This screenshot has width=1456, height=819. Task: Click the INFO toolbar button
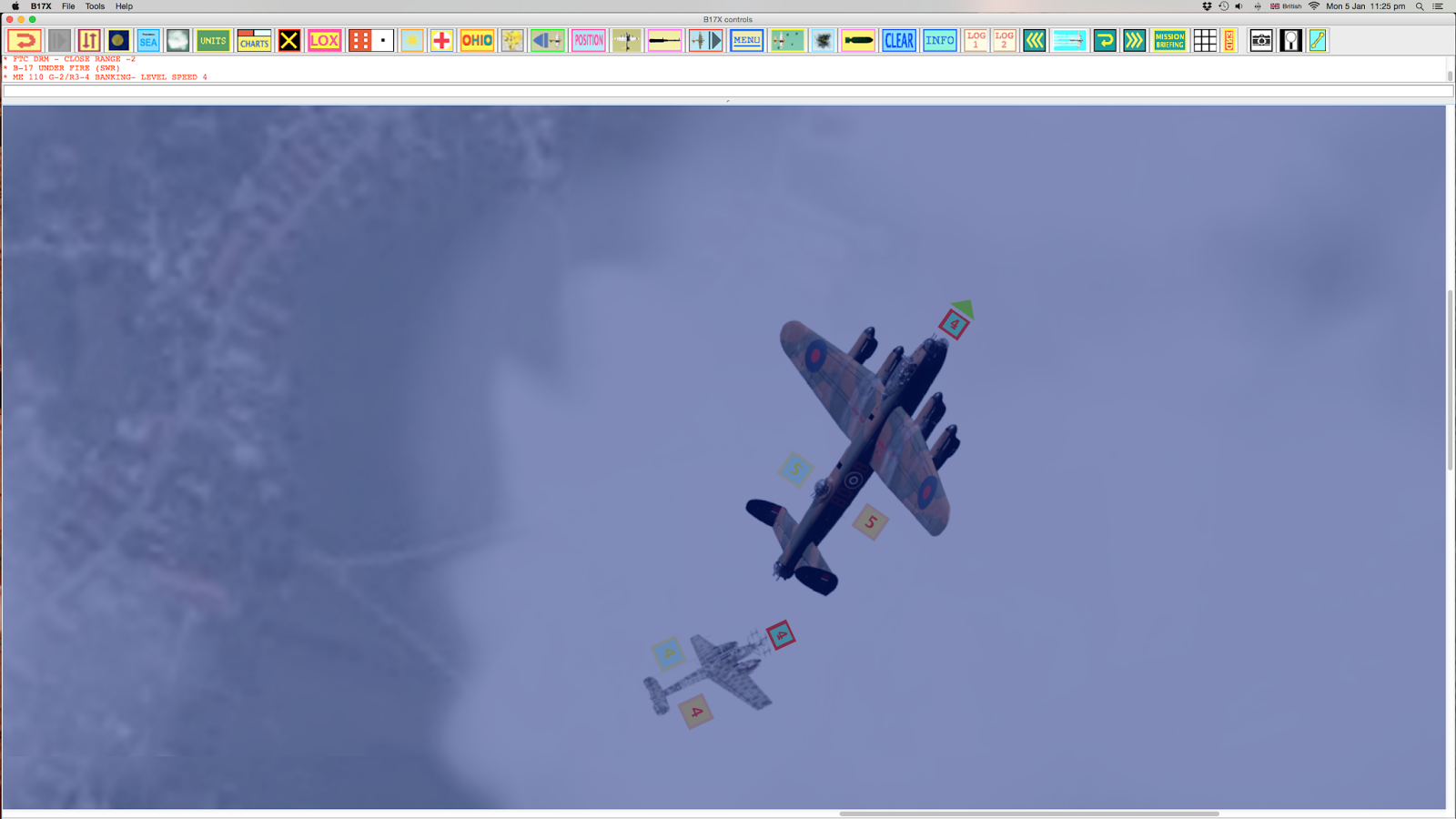[x=940, y=40]
